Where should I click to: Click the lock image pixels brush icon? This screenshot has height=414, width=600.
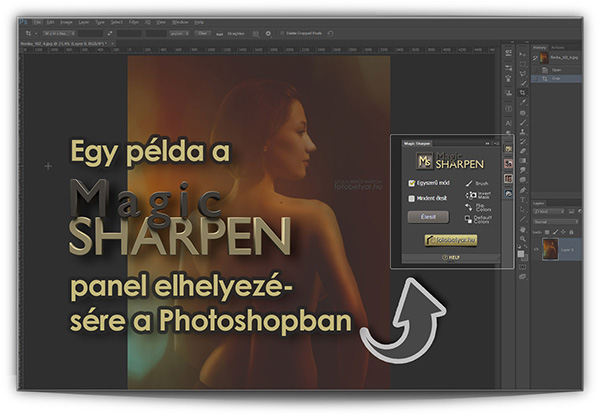coord(555,232)
